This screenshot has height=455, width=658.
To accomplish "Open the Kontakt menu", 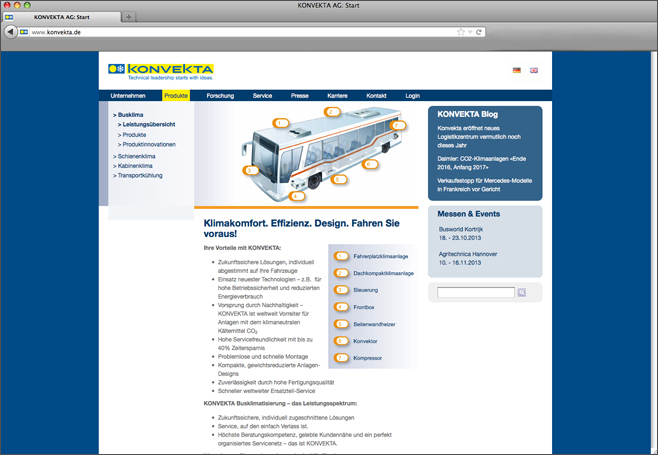I will [x=376, y=96].
